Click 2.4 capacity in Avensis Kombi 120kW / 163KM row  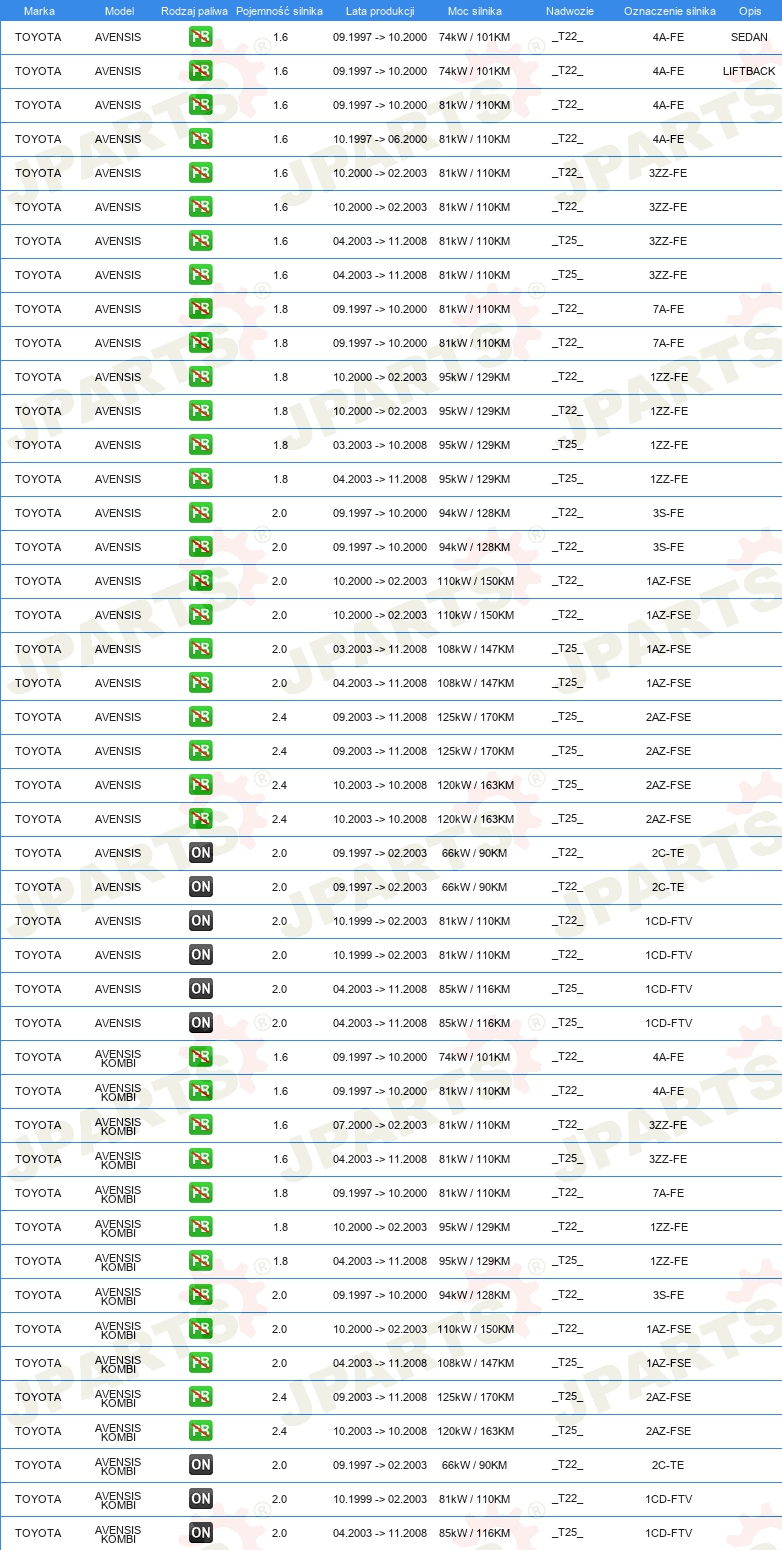pos(280,1431)
